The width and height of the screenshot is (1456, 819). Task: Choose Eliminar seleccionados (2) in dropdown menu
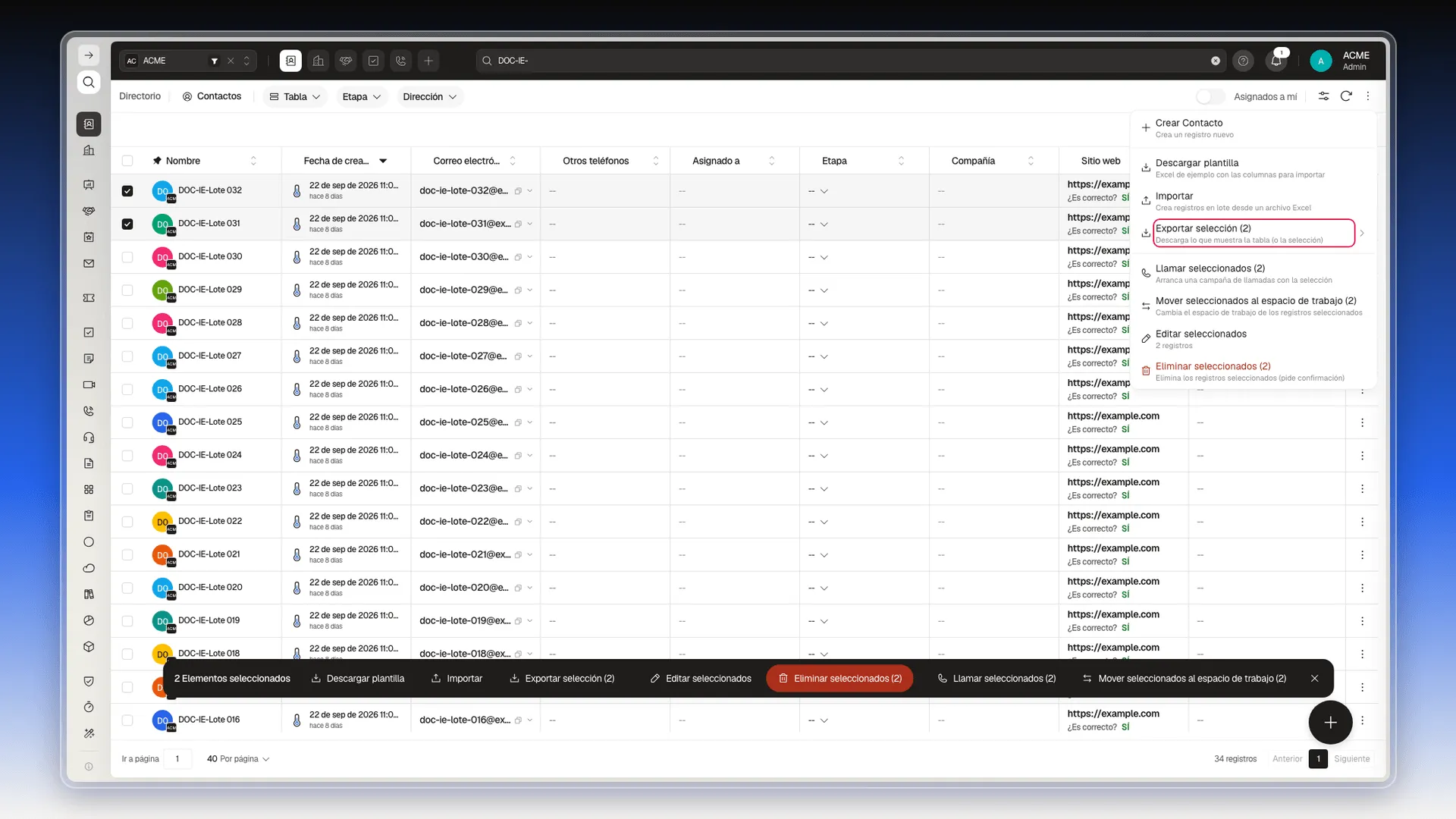click(x=1253, y=372)
